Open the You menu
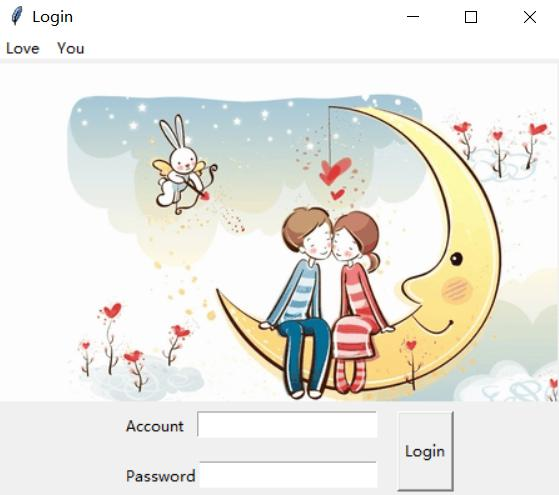Screen dimensions: 559x495 click(x=71, y=49)
